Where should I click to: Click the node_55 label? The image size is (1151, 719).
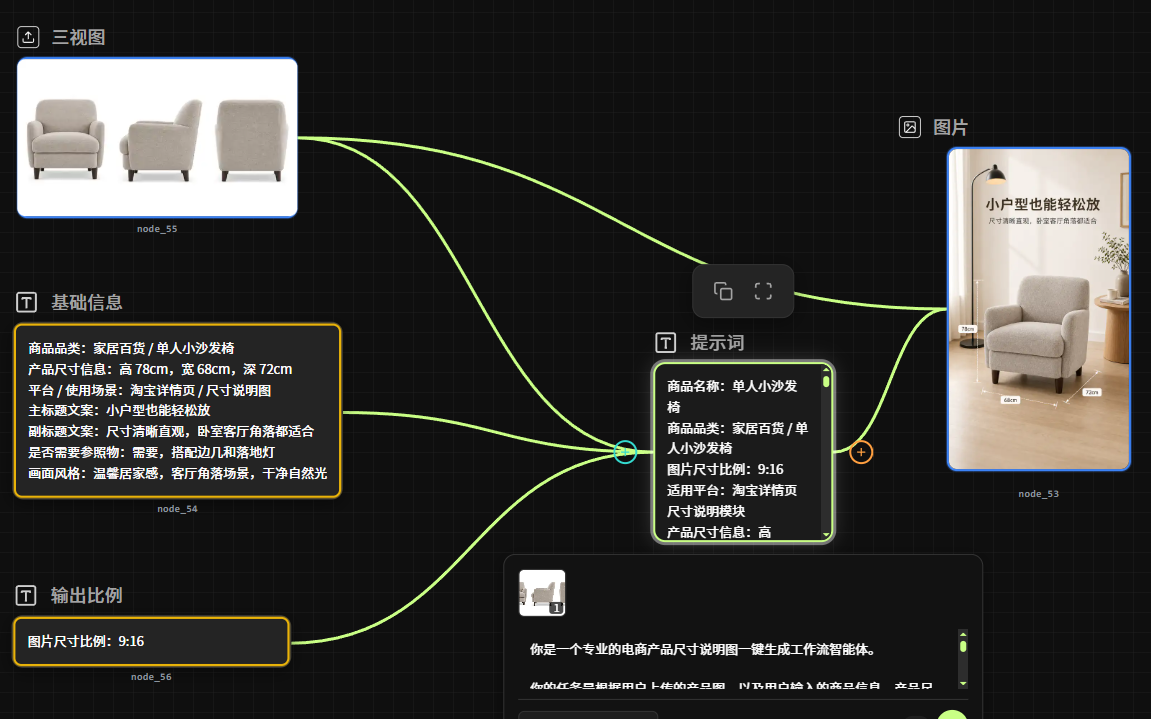[157, 228]
